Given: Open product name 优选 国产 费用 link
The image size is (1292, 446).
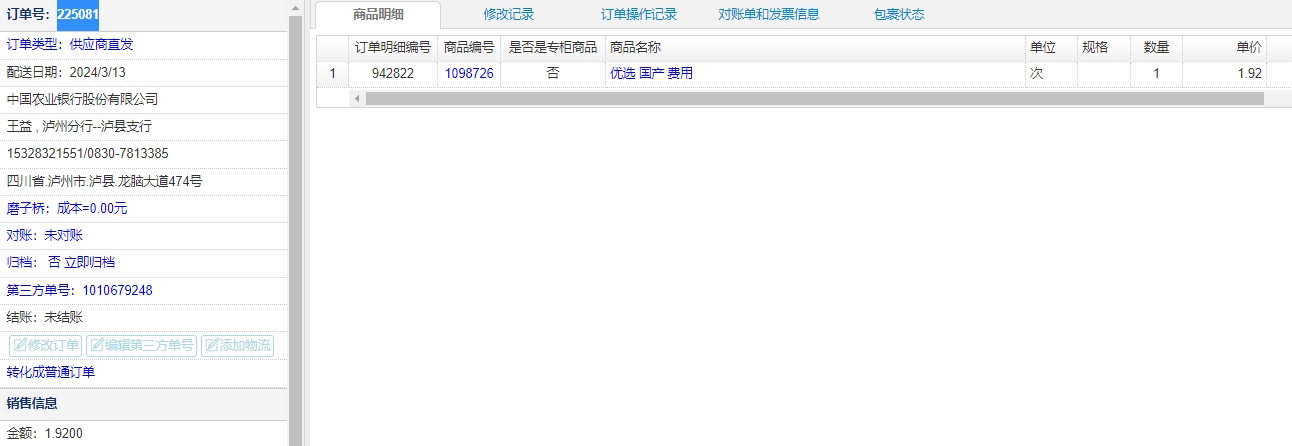Looking at the screenshot, I should tap(651, 73).
